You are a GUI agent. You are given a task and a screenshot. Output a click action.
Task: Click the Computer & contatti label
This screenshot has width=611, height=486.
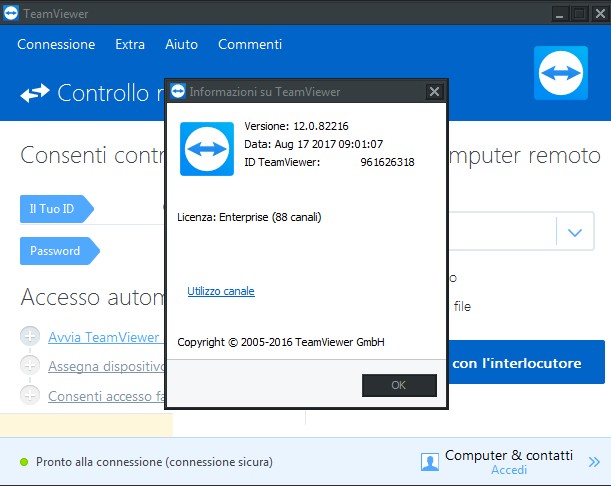tap(509, 455)
